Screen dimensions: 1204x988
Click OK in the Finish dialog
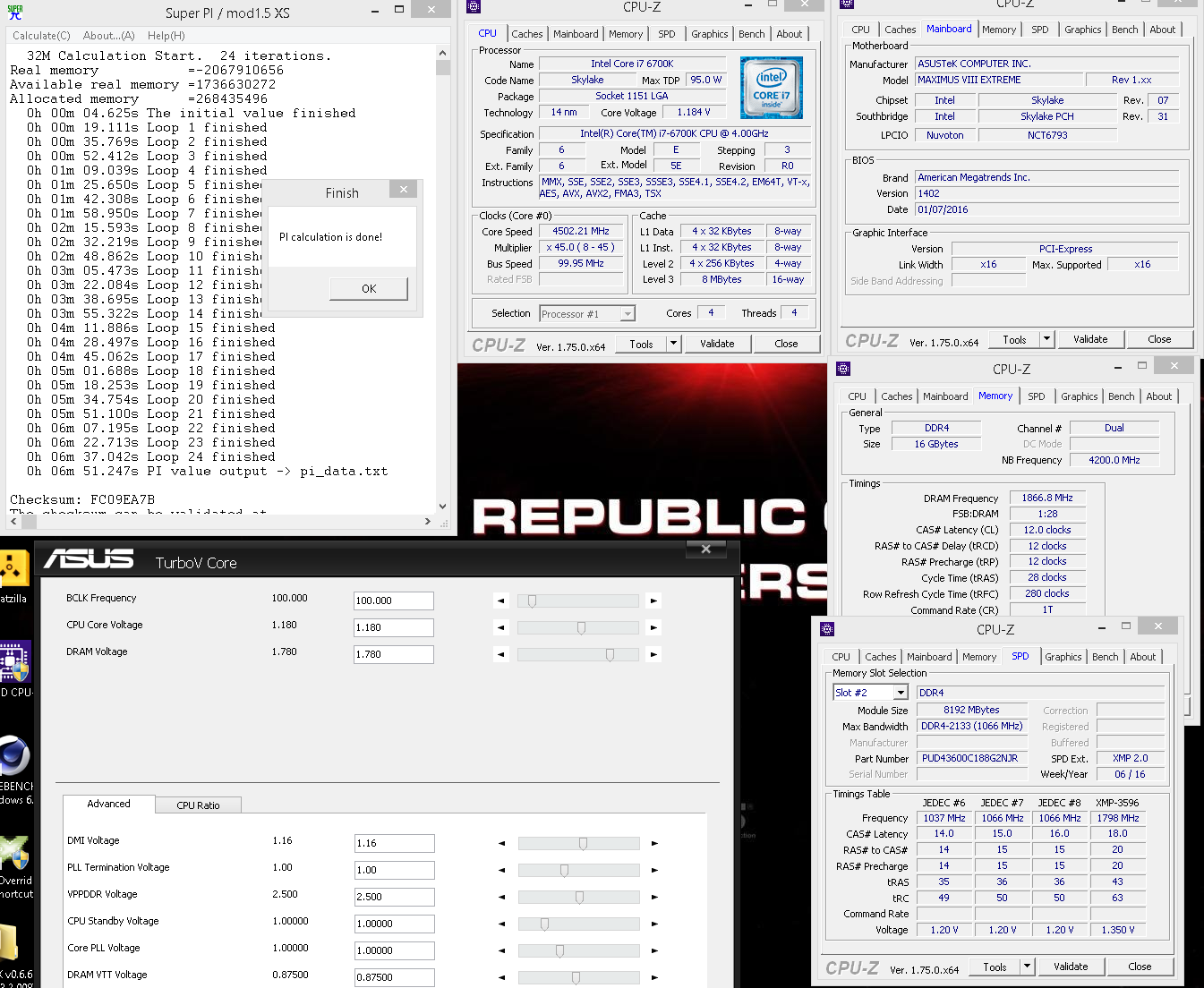point(369,288)
